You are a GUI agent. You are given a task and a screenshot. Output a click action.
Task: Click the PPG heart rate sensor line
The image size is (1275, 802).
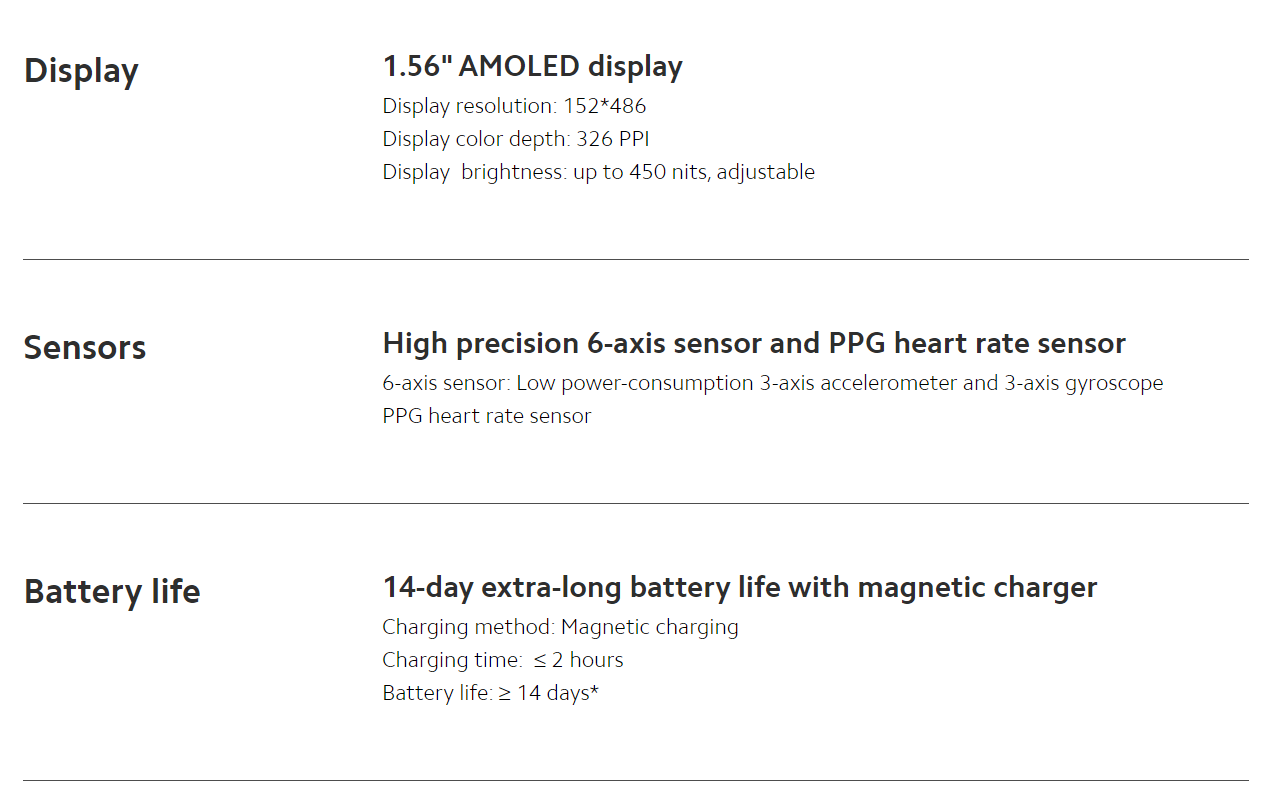click(487, 416)
